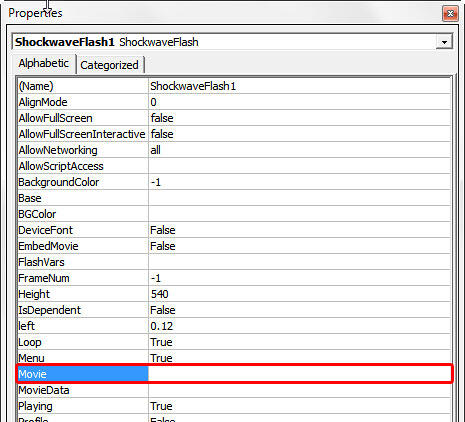
Task: Select the Menu property
Action: (x=83, y=358)
